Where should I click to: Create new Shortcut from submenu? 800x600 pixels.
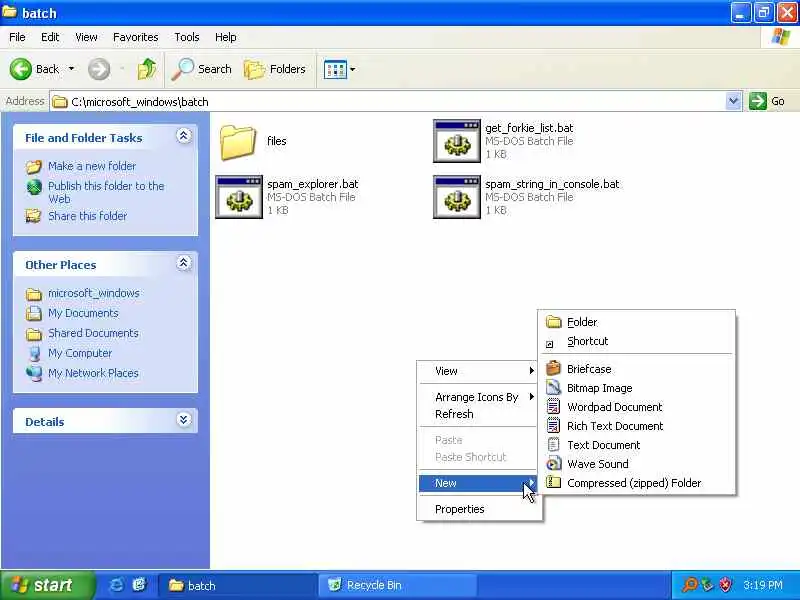pos(637,341)
